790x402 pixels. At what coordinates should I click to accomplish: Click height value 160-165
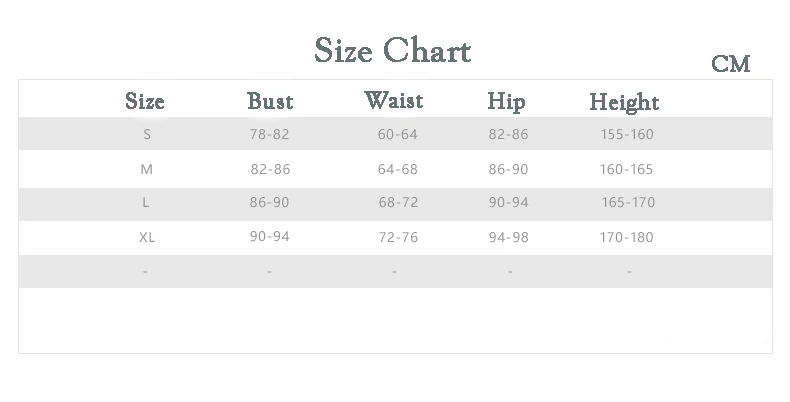click(x=626, y=169)
